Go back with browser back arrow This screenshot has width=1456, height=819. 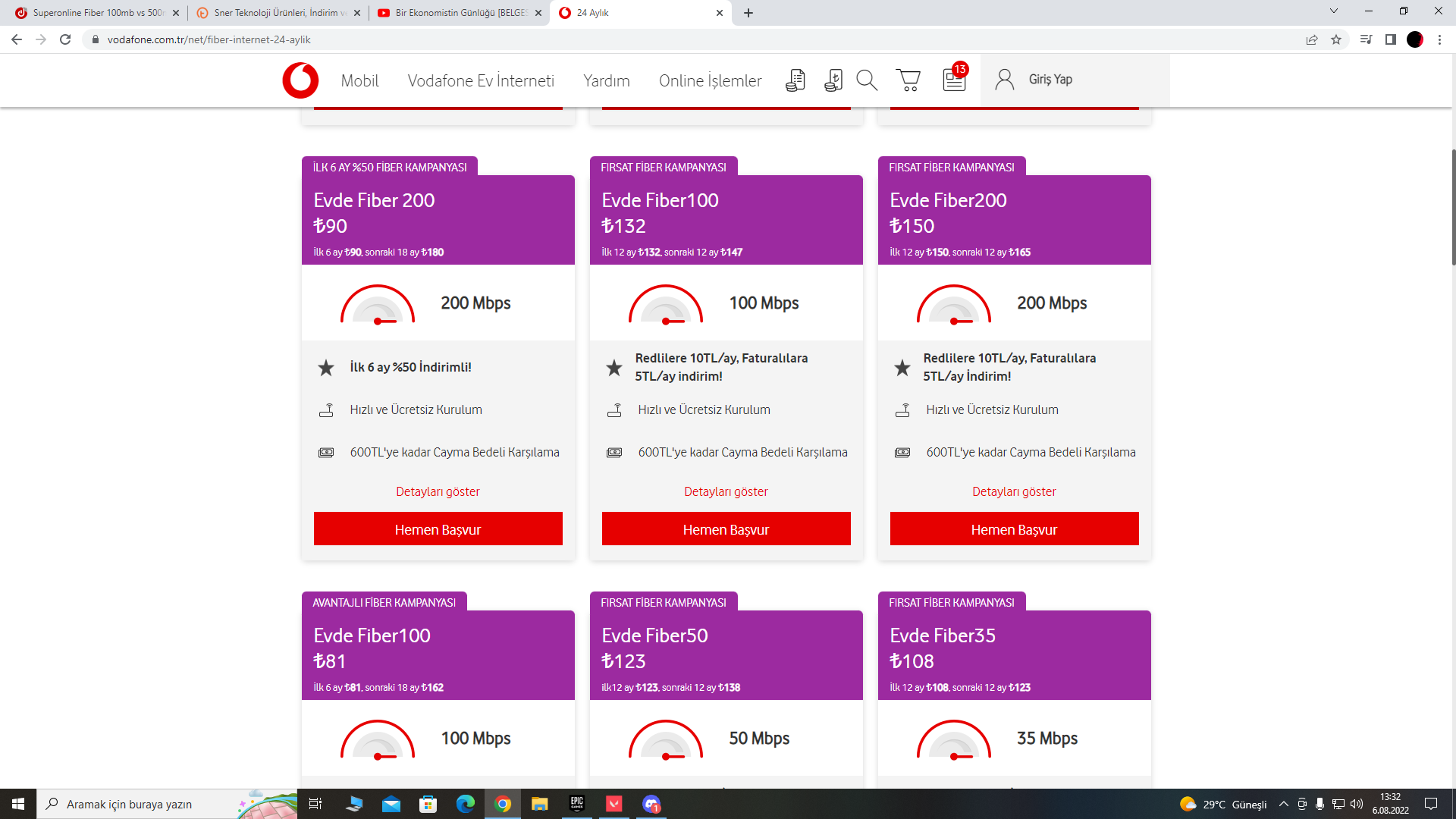point(17,39)
